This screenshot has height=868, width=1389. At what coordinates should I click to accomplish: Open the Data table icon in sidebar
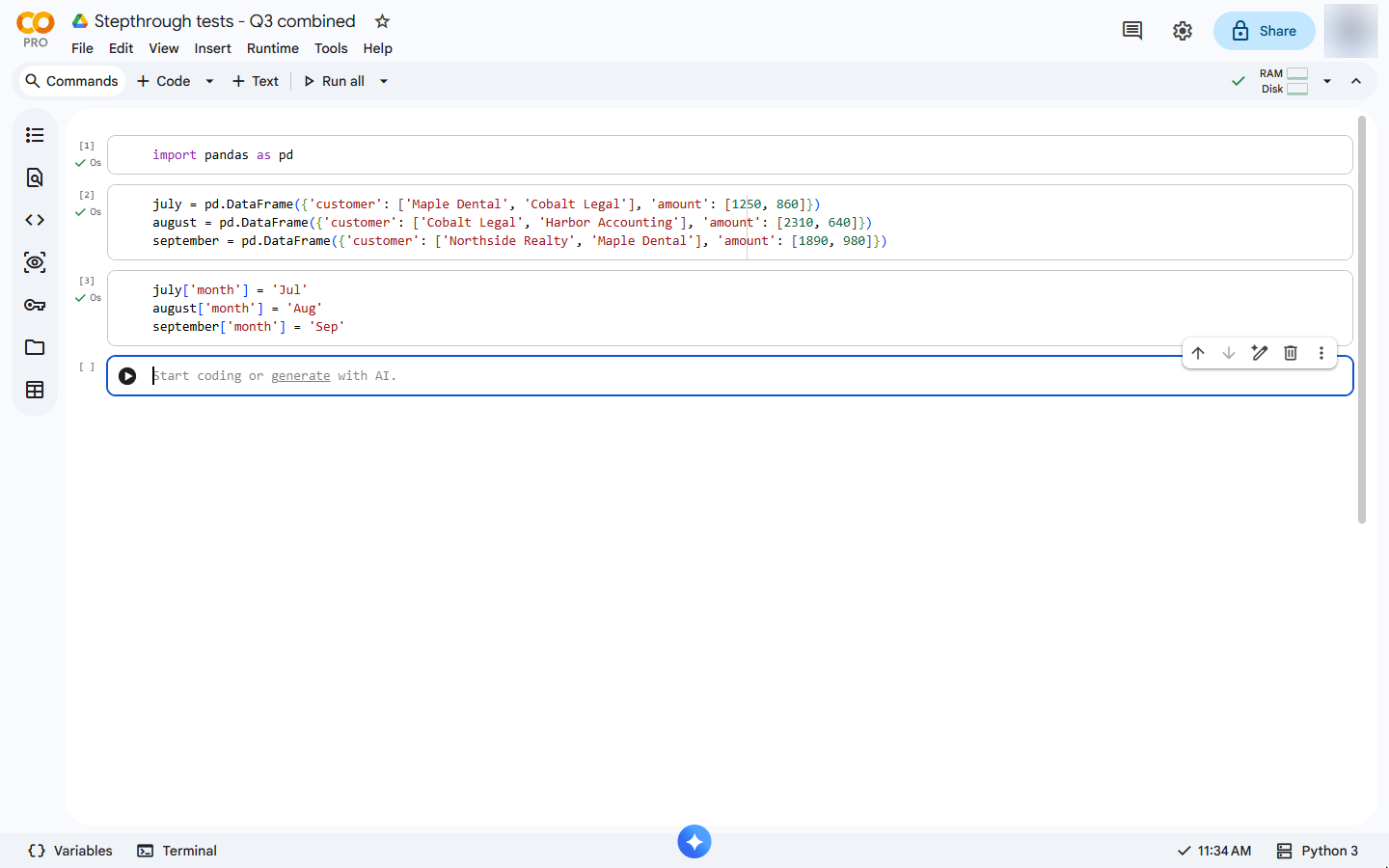pyautogui.click(x=35, y=390)
